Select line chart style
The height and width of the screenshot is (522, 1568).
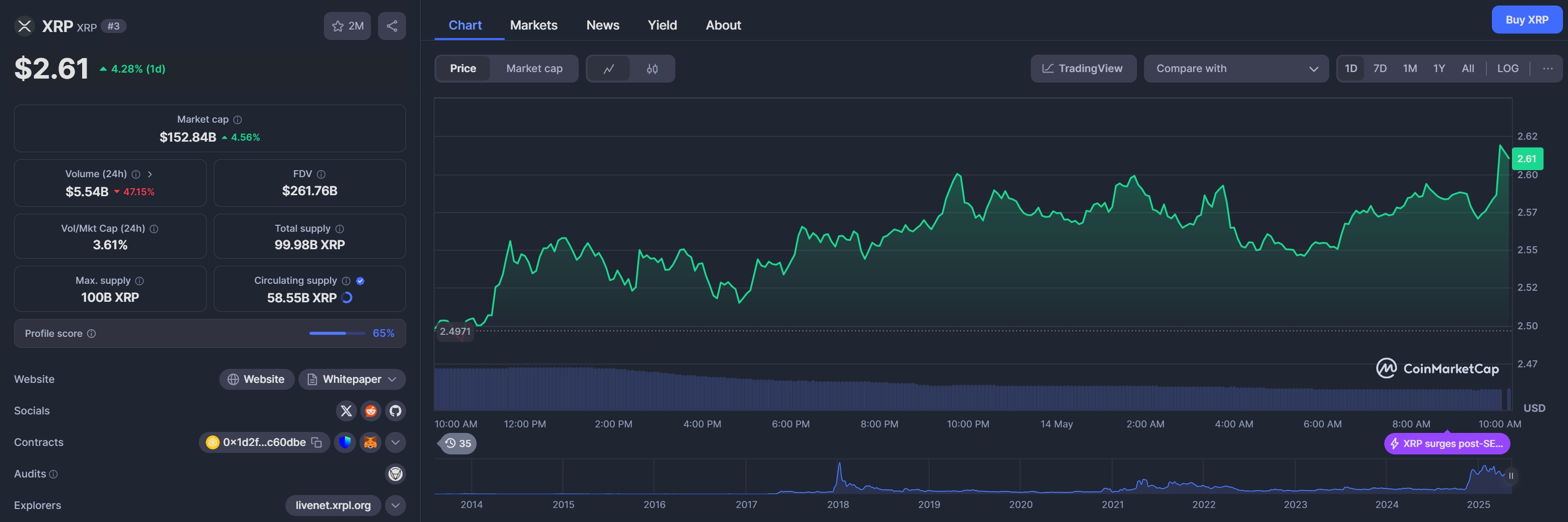(609, 69)
